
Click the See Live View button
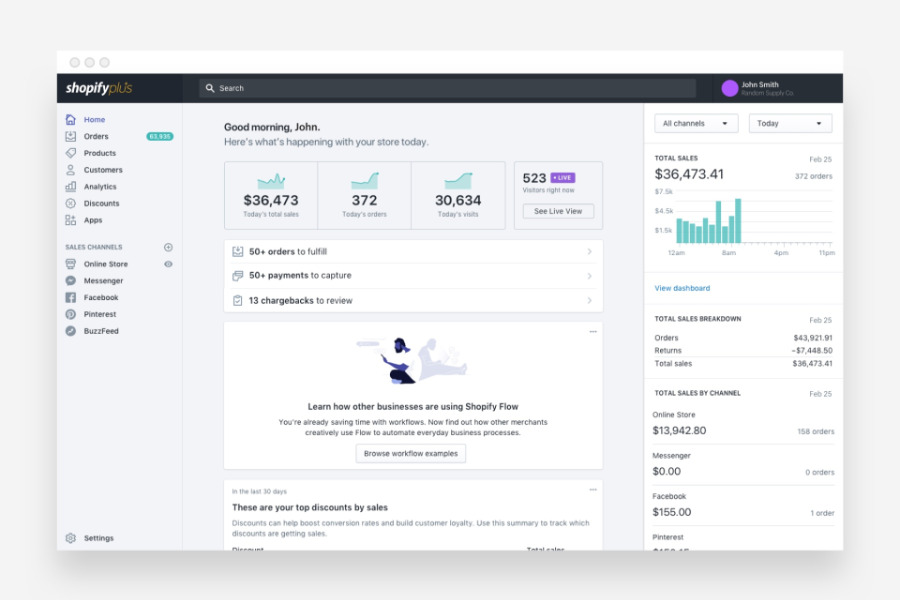558,211
